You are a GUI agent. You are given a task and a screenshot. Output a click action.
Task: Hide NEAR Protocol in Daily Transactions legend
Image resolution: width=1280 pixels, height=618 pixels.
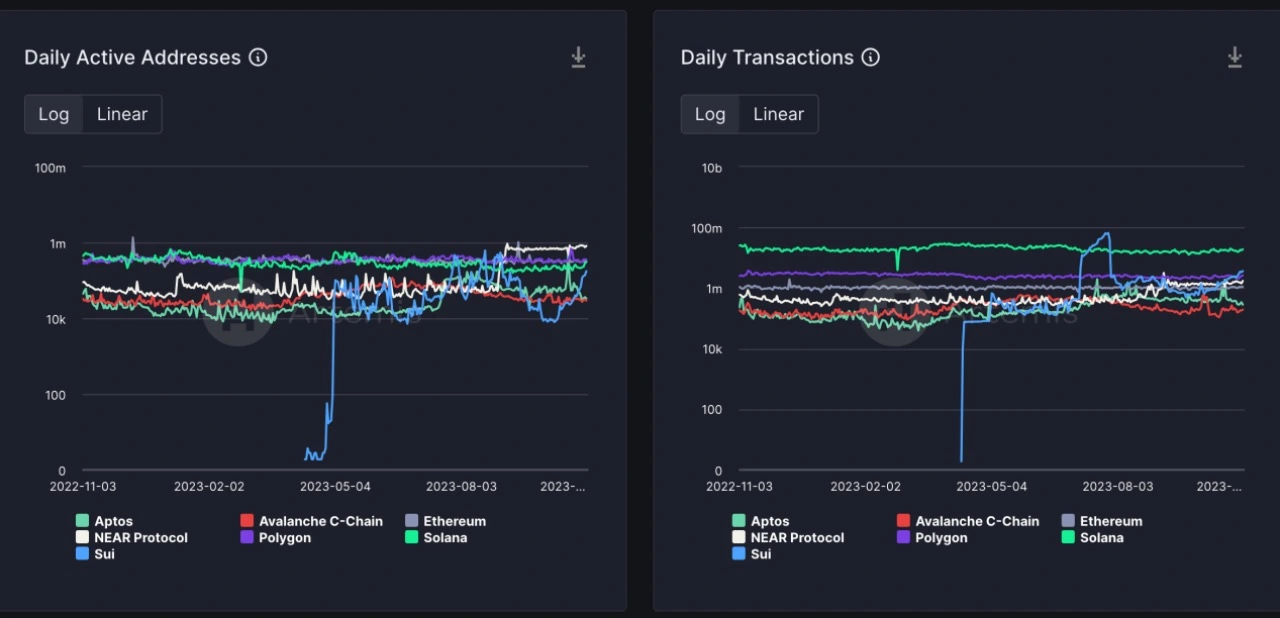[x=797, y=537]
